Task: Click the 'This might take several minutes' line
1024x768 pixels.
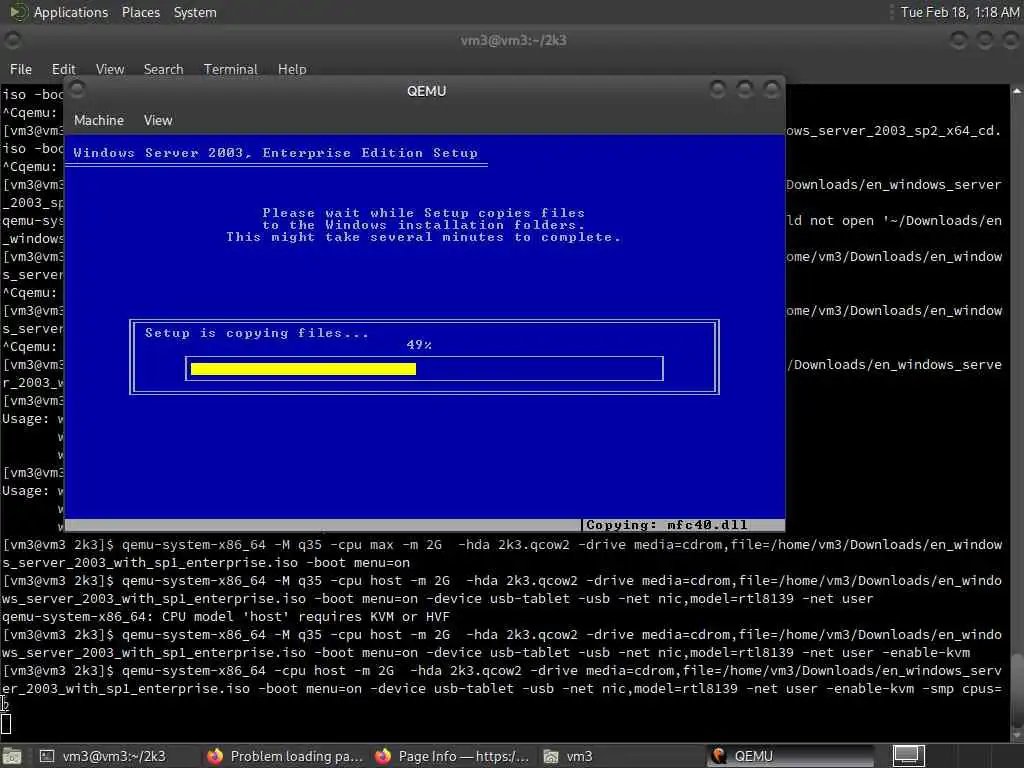Action: point(423,237)
